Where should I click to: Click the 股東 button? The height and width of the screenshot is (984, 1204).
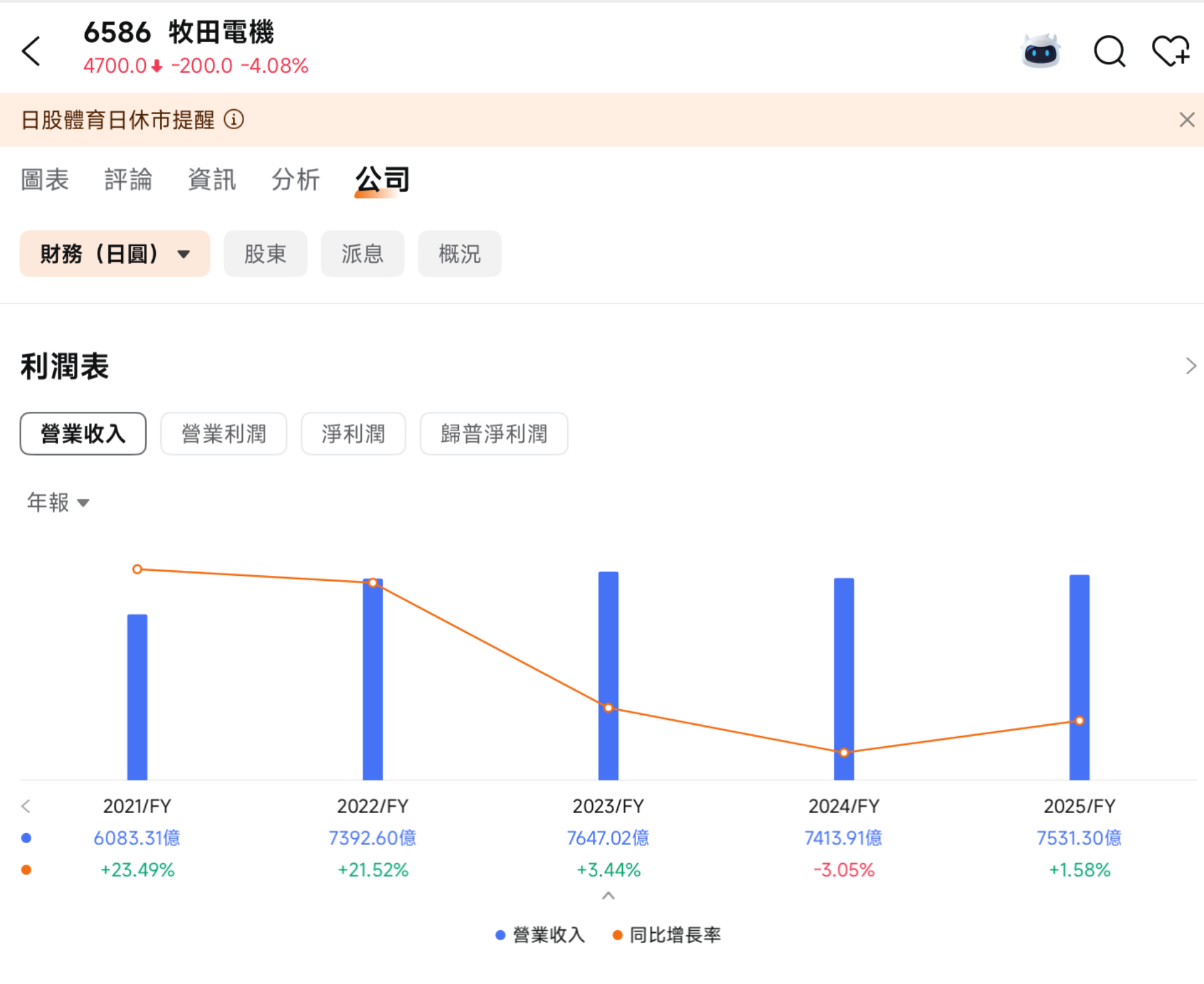(x=265, y=254)
